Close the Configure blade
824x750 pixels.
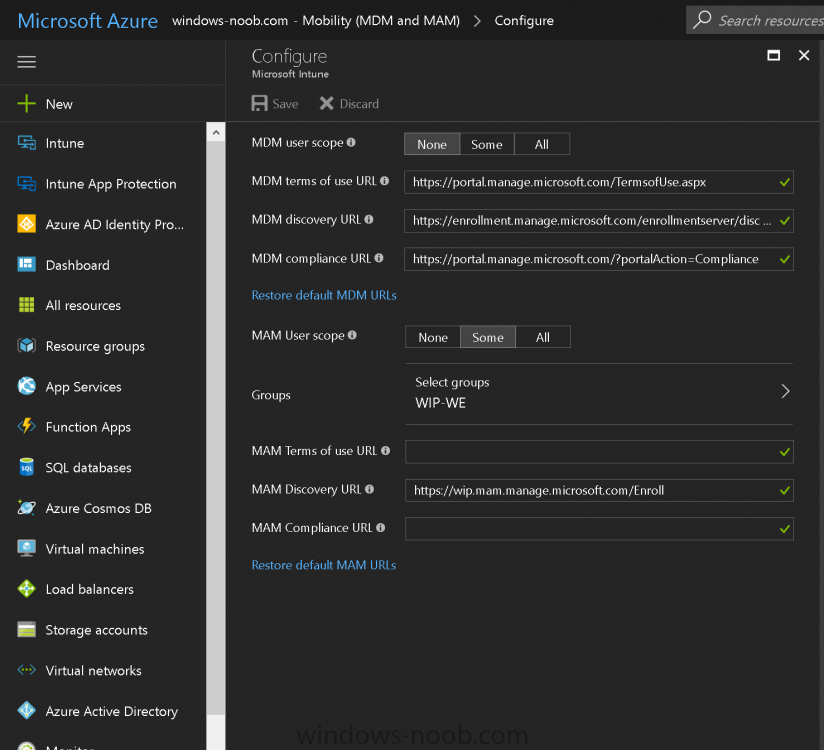coord(804,55)
